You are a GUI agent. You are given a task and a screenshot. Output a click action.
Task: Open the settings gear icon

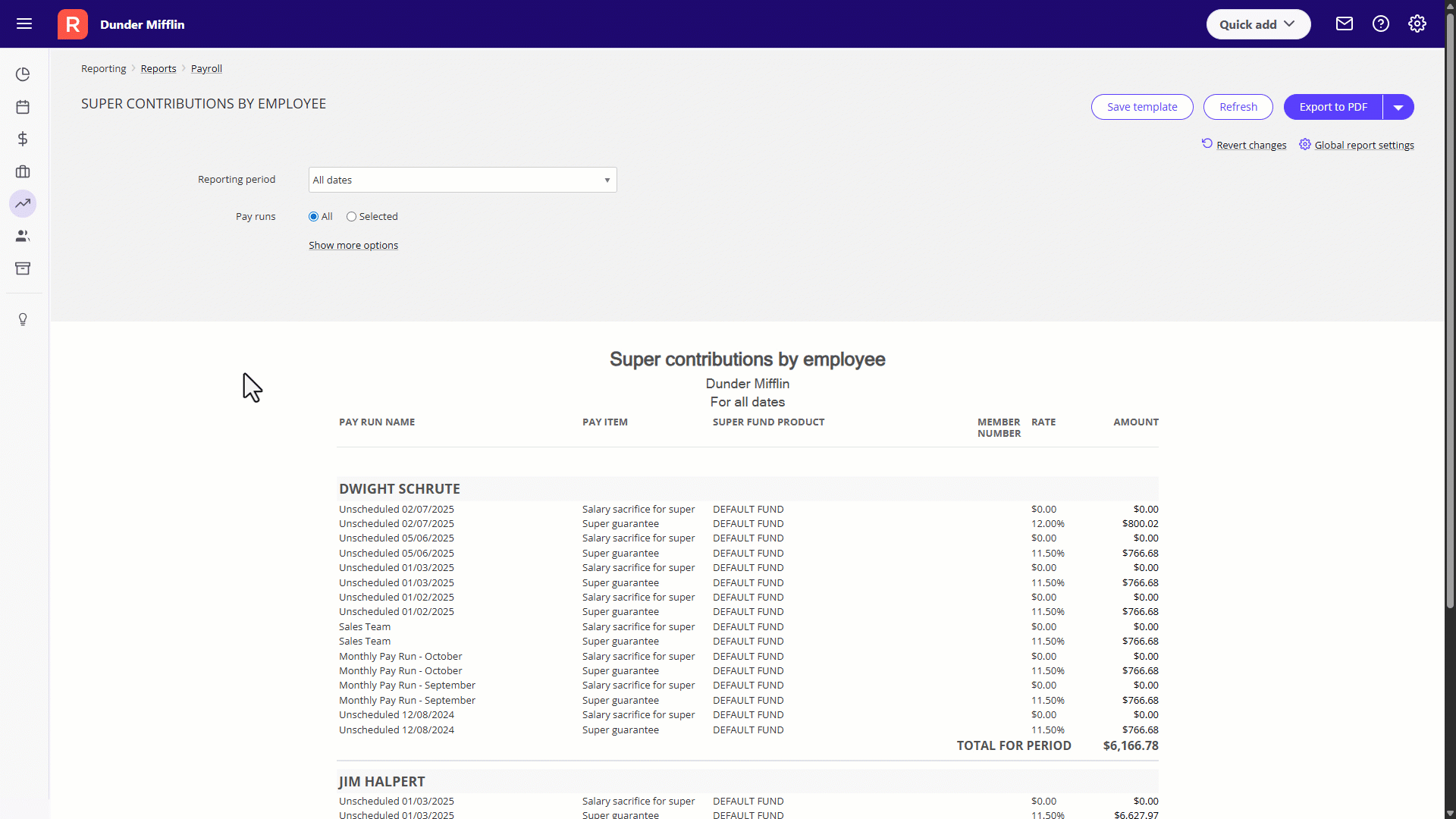point(1417,24)
